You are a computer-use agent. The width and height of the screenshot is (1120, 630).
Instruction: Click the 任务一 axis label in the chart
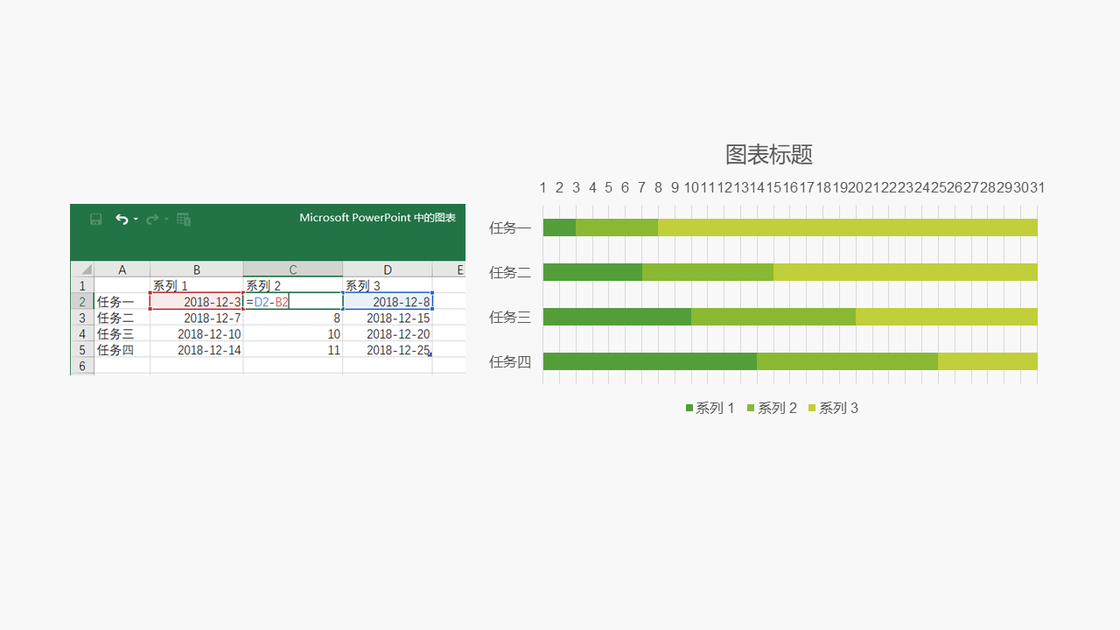coord(510,228)
